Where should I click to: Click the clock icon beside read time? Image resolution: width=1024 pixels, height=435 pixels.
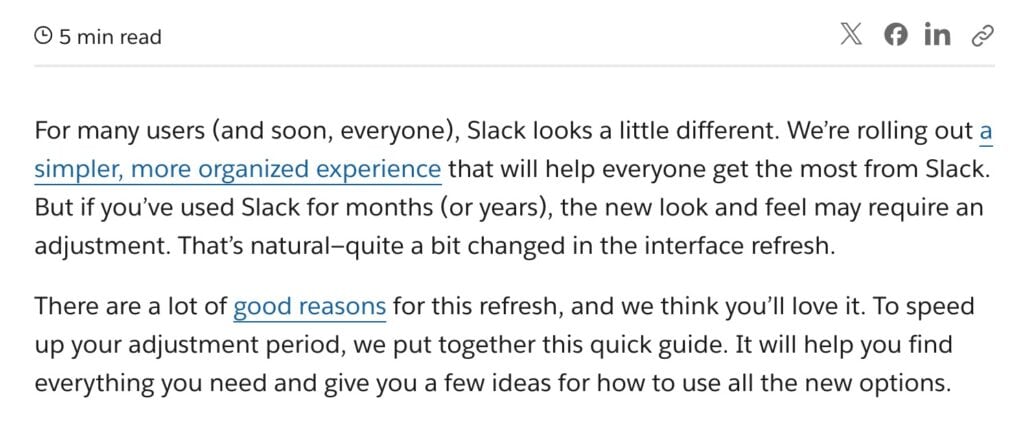point(43,37)
